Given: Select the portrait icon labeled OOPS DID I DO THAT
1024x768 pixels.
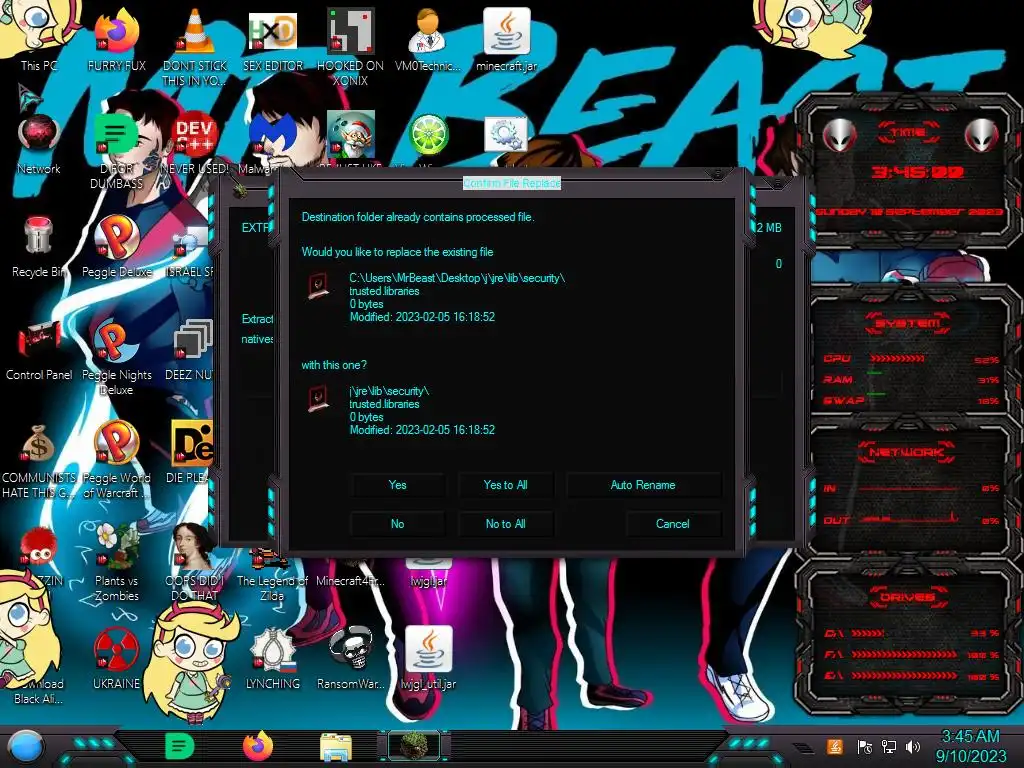Looking at the screenshot, I should tap(195, 545).
